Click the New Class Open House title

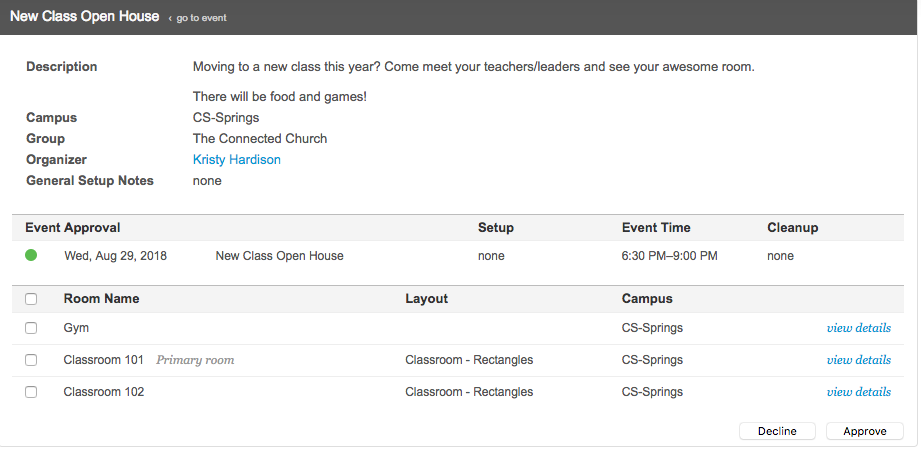(84, 17)
